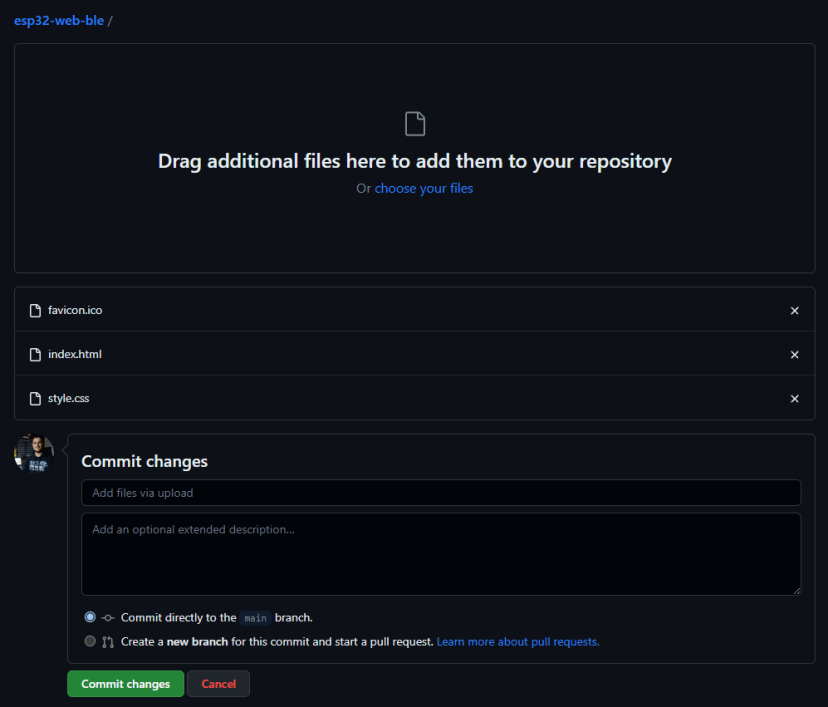828x707 pixels.
Task: Click the commit message input field
Action: tap(440, 492)
